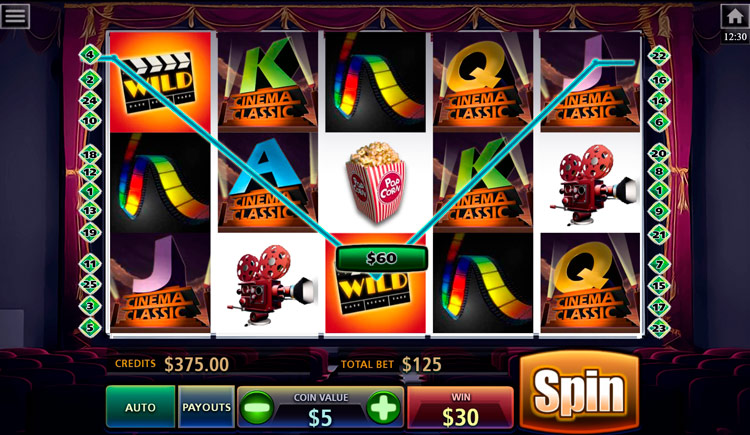Select payline 24 diamond on left
The width and height of the screenshot is (750, 435).
(x=90, y=100)
